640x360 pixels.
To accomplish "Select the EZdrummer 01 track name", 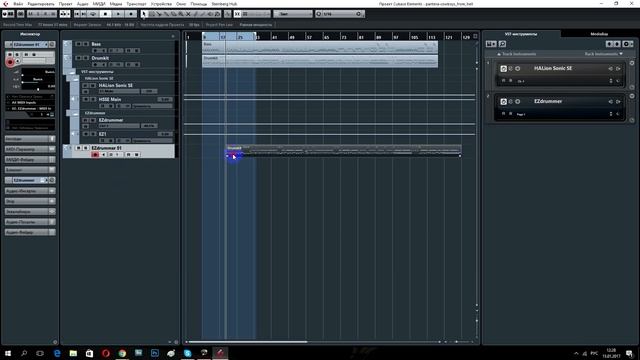I will pyautogui.click(x=107, y=148).
